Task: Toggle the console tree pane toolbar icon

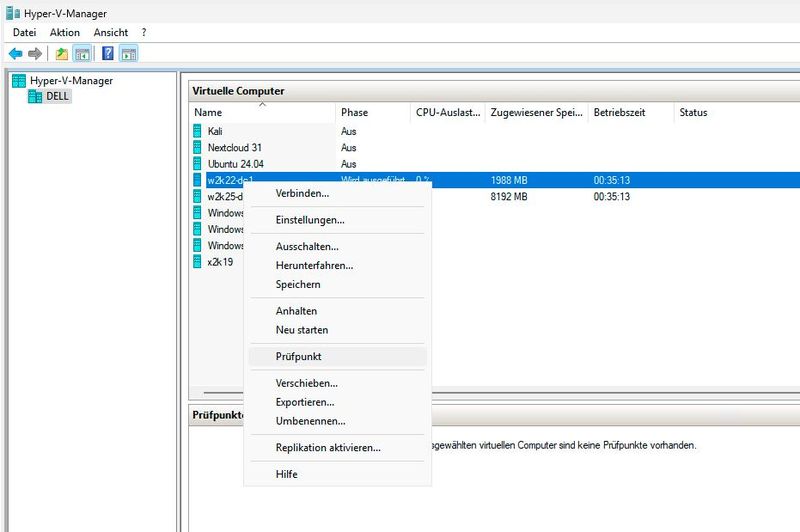Action: tap(82, 53)
